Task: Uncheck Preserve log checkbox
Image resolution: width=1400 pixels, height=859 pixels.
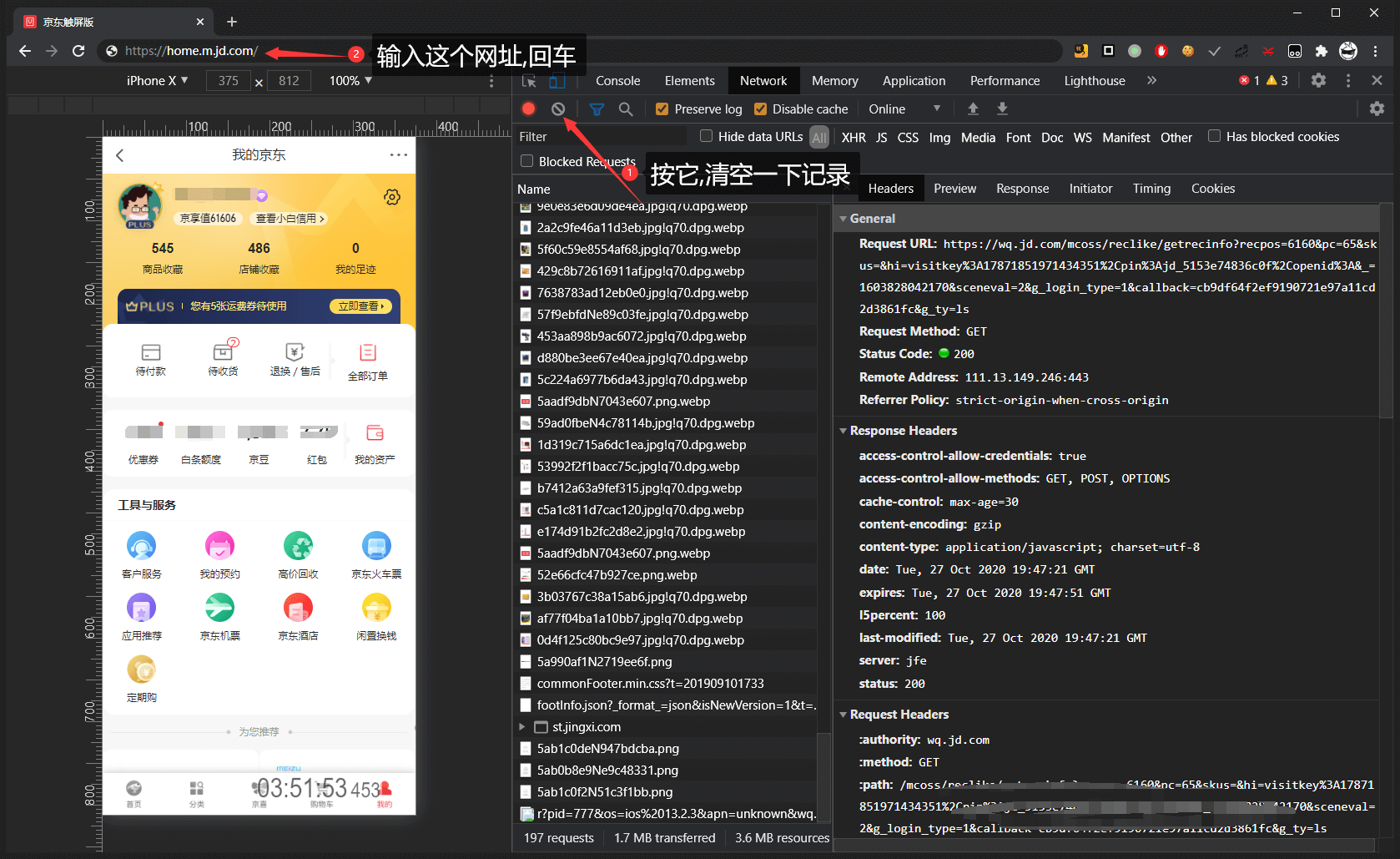Action: tap(662, 109)
